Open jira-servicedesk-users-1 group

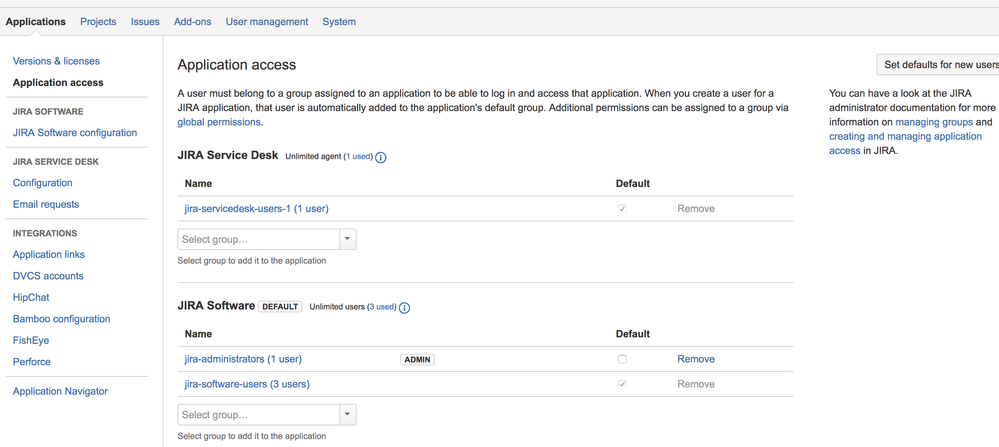pos(256,208)
